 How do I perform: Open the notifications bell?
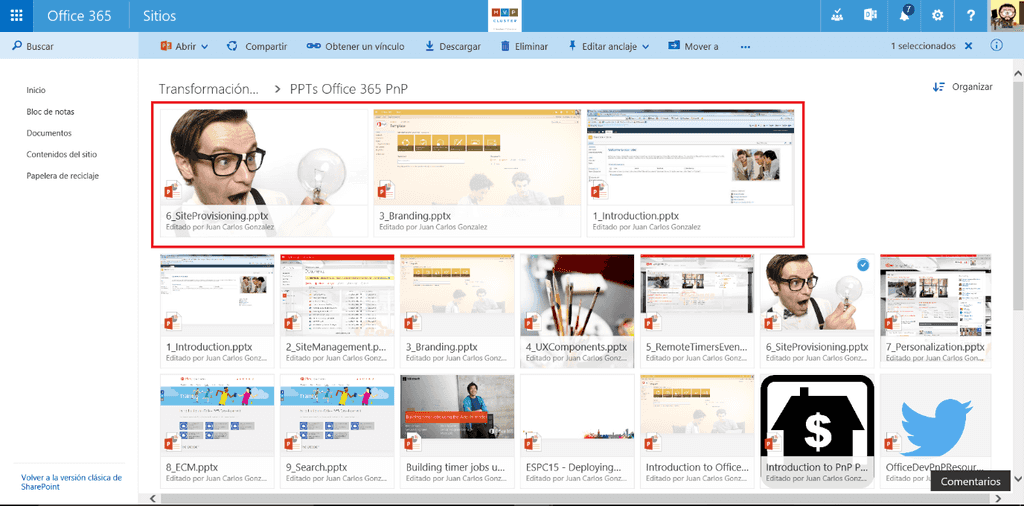tap(904, 16)
